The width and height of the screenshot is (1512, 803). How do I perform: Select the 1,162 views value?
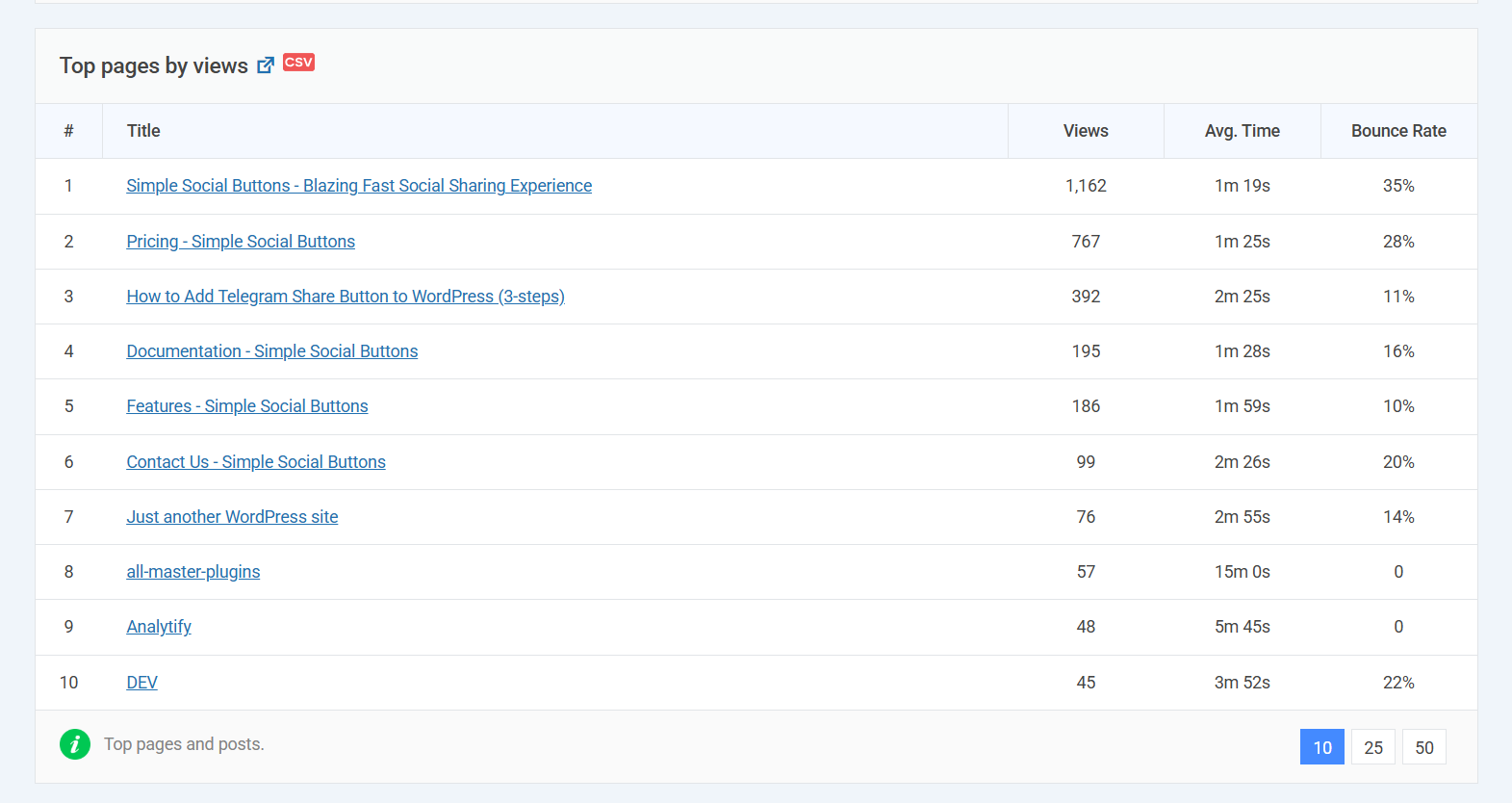pos(1086,186)
